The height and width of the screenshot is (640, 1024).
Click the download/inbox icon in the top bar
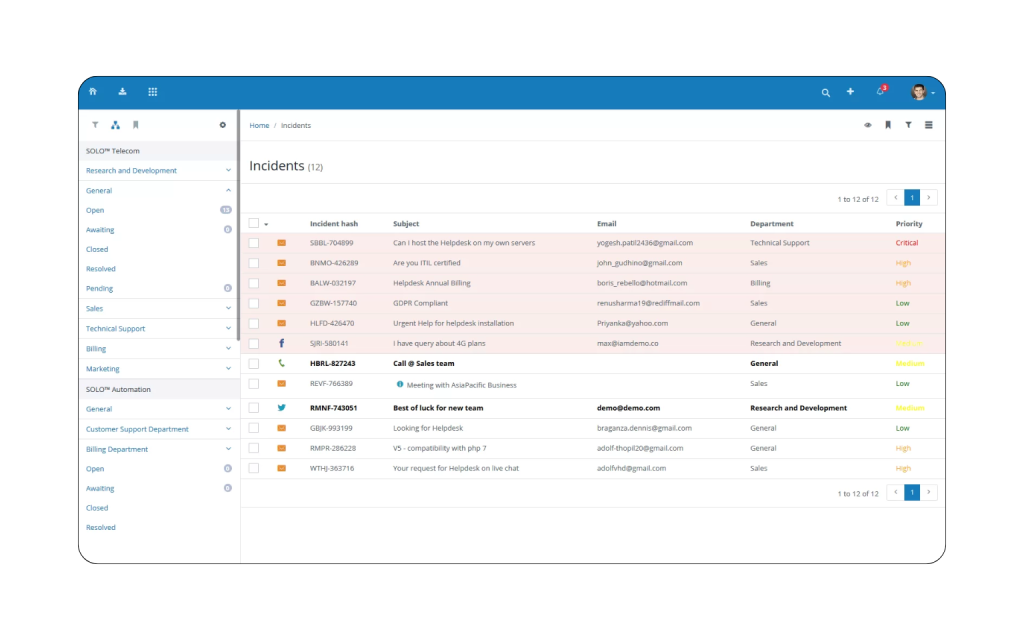(x=122, y=91)
